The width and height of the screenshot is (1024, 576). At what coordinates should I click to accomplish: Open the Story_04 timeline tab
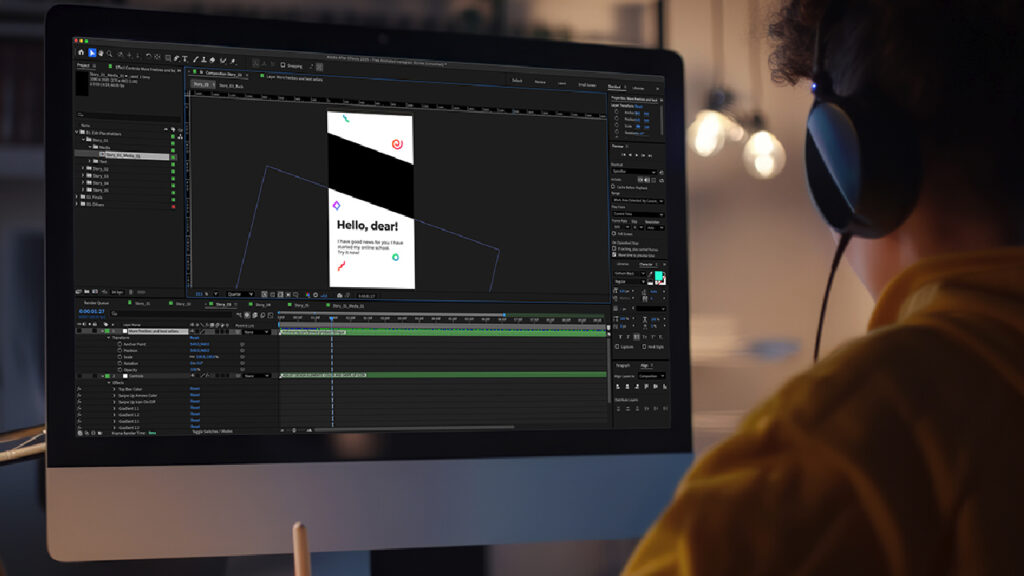point(261,304)
